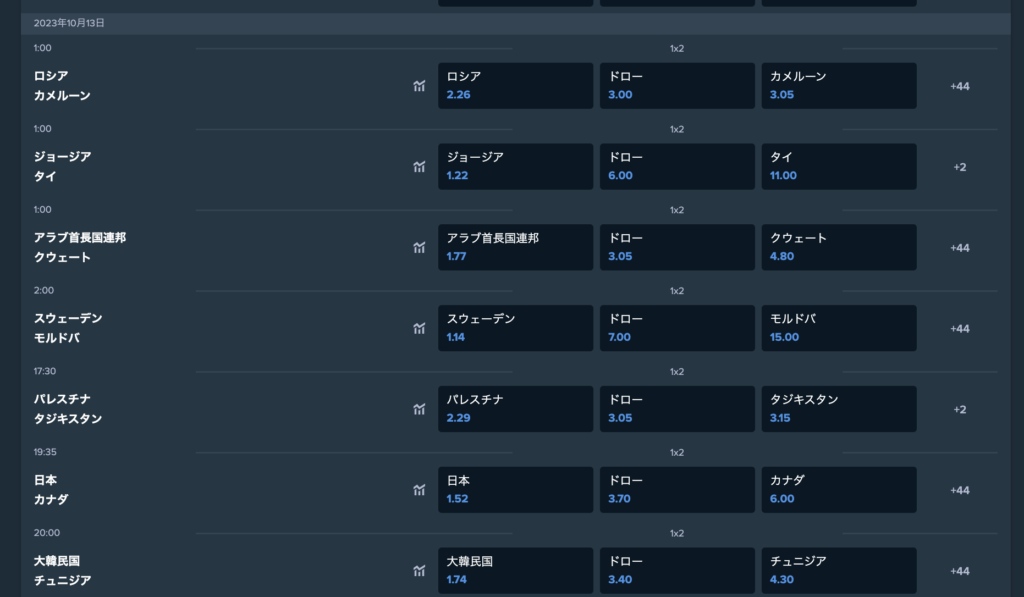1024x597 pixels.
Task: Bet on 日本 at 1.52
Action: coord(515,490)
